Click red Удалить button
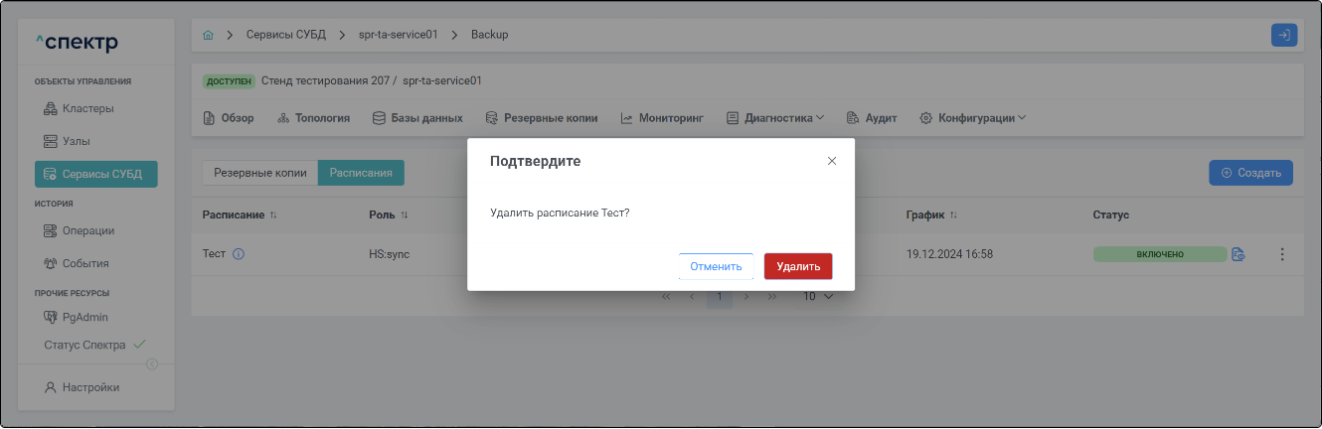 [x=798, y=266]
